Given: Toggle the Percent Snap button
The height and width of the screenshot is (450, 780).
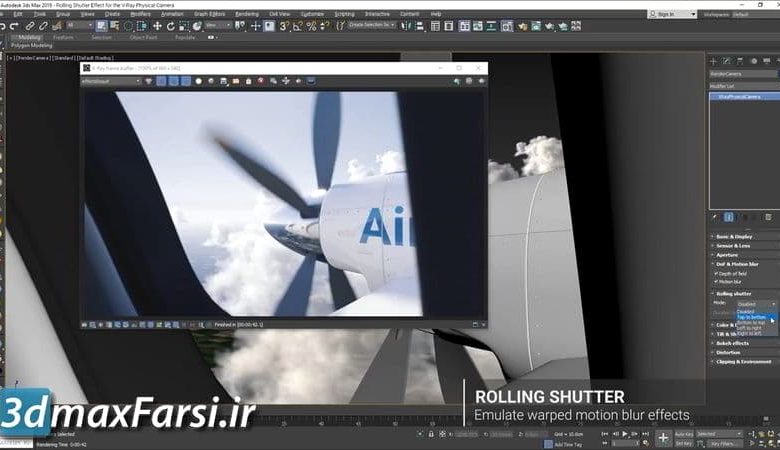Looking at the screenshot, I should 311,26.
